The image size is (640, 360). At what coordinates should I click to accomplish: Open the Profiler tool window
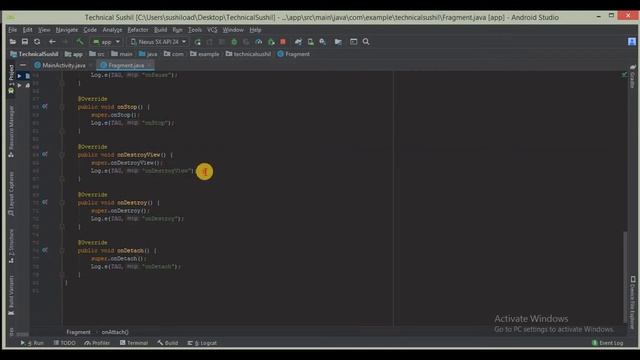coord(97,343)
